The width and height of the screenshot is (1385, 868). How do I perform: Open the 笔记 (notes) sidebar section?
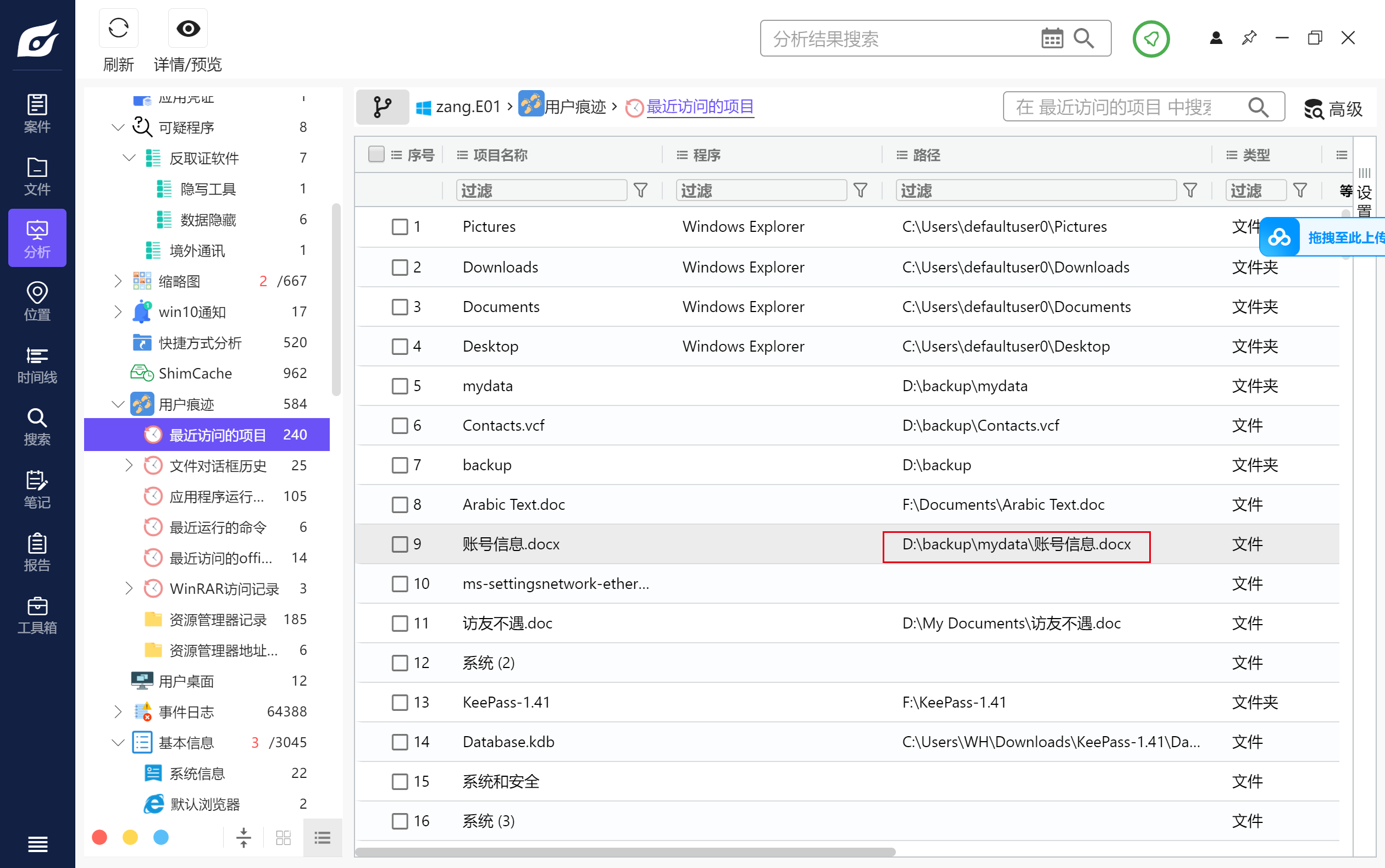click(x=37, y=489)
